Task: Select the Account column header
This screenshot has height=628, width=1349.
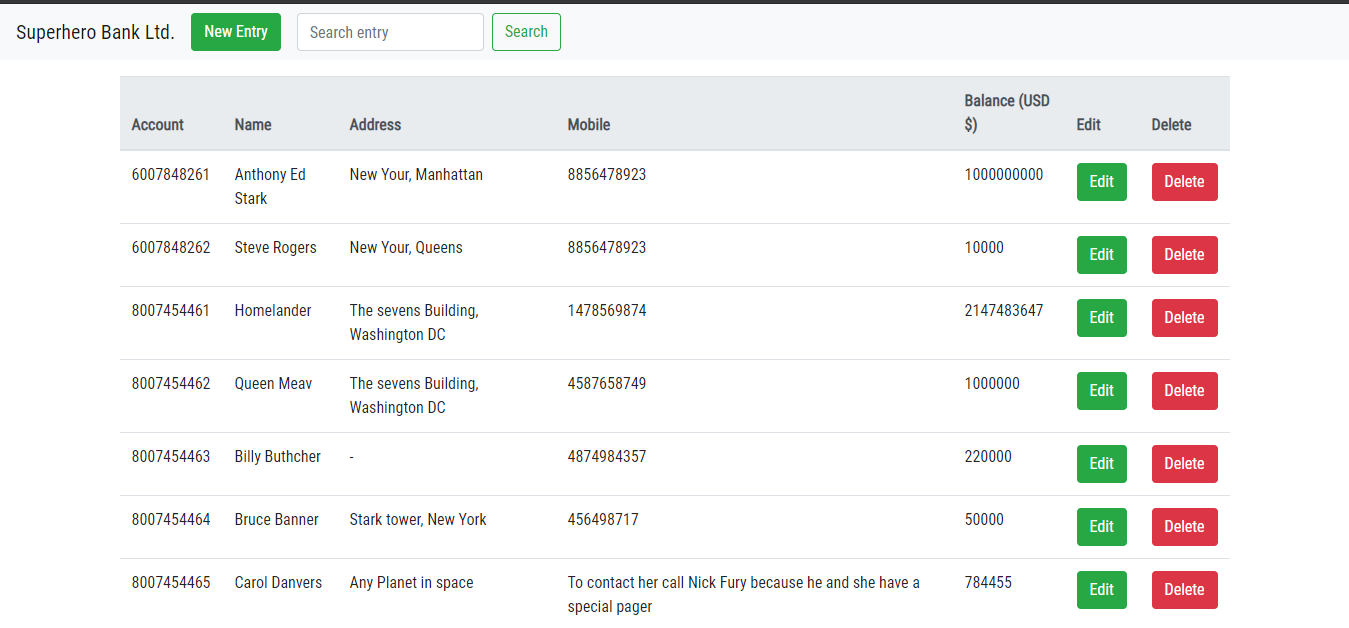Action: [x=158, y=125]
